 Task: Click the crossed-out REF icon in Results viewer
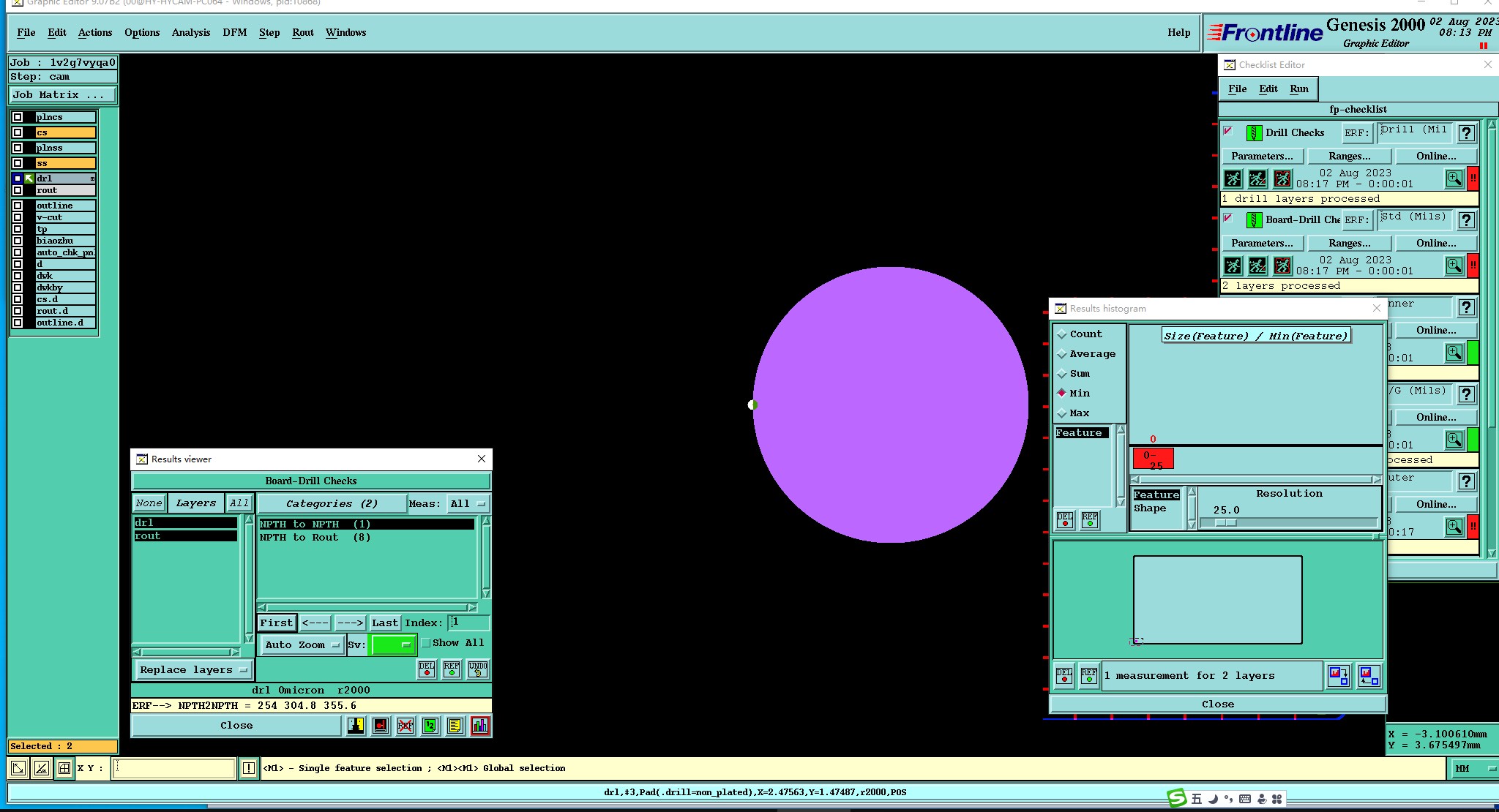pyautogui.click(x=405, y=726)
